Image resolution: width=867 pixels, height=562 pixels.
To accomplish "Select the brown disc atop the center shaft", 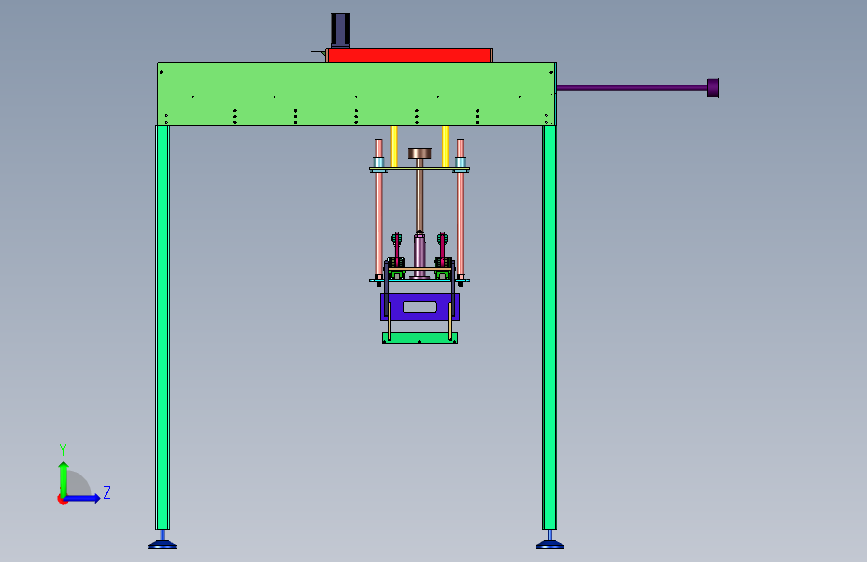I will [x=420, y=153].
